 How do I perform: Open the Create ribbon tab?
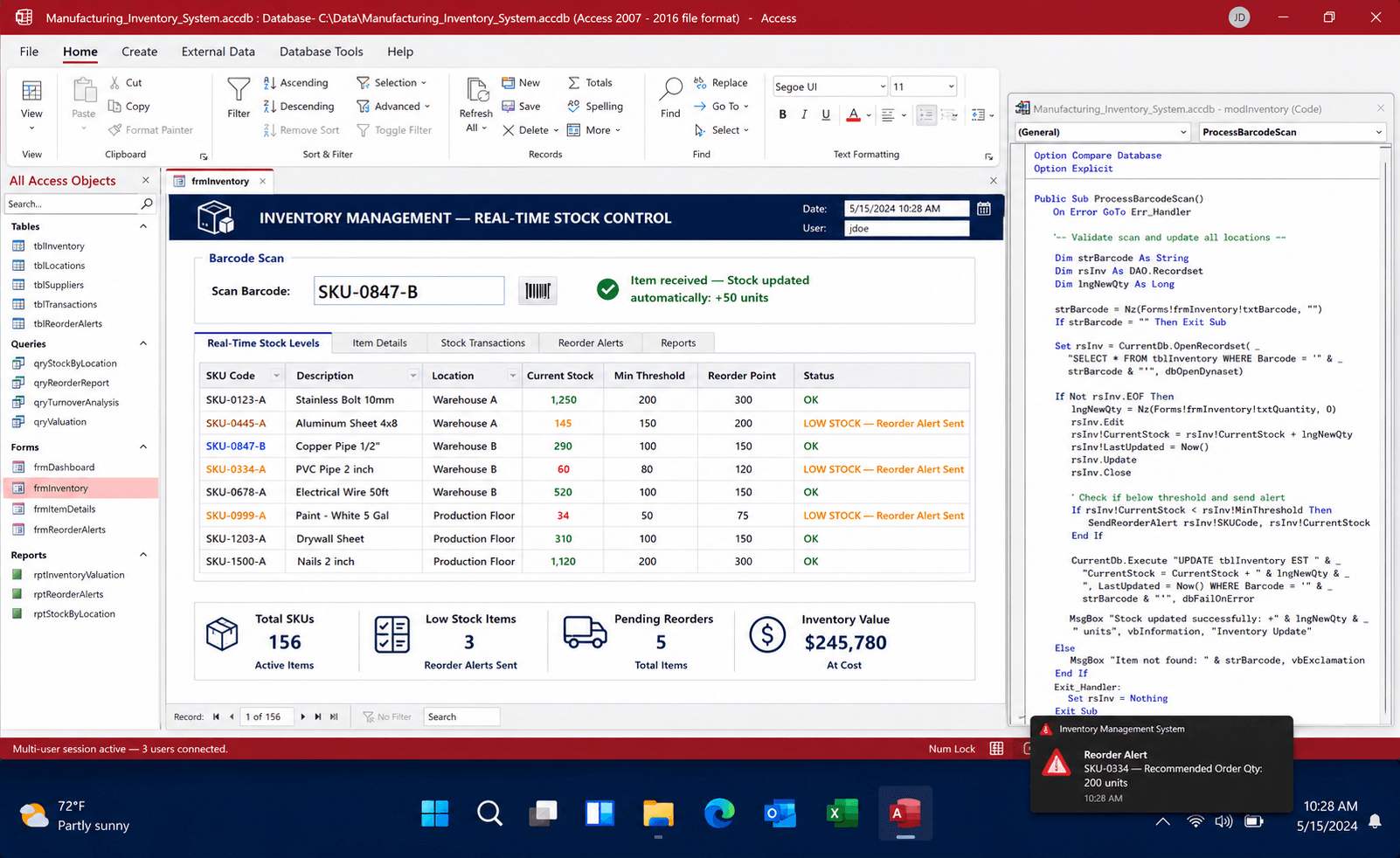coord(140,52)
